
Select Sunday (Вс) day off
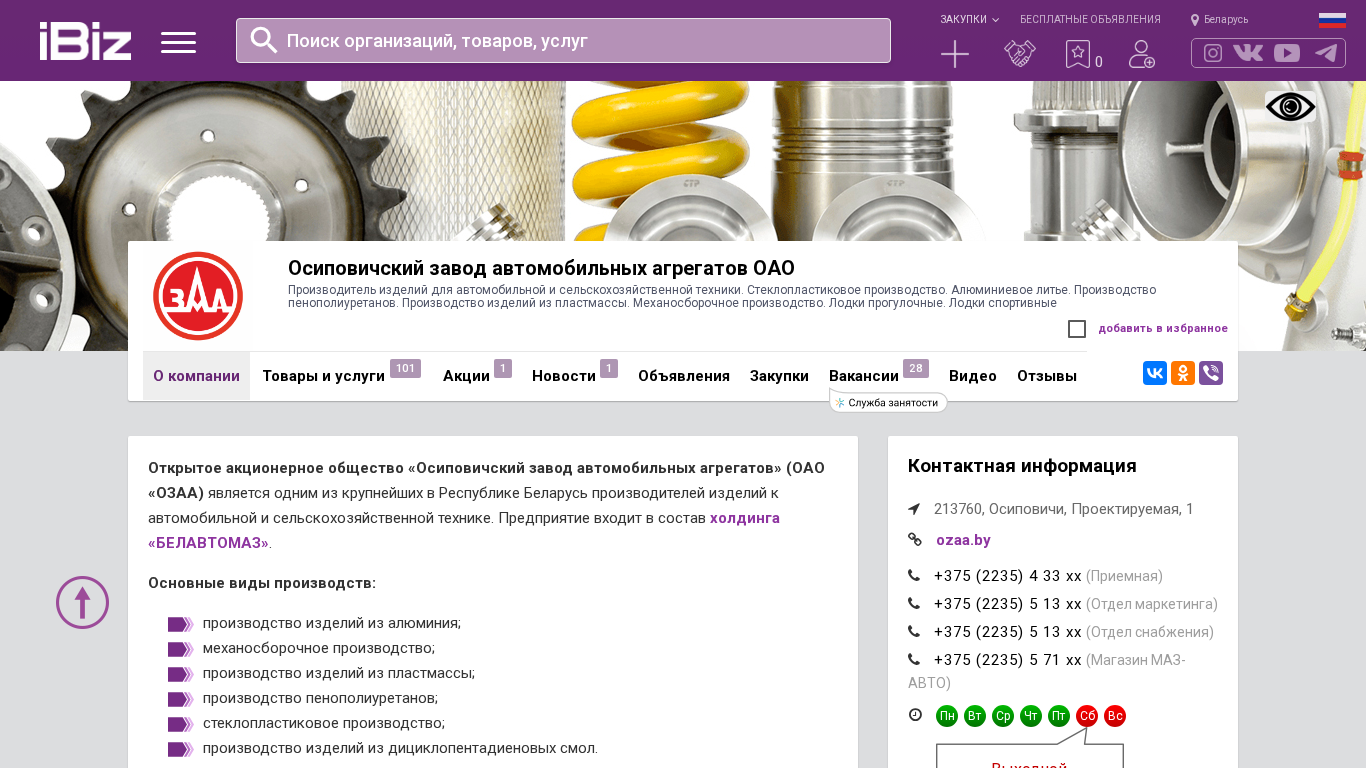(1115, 716)
